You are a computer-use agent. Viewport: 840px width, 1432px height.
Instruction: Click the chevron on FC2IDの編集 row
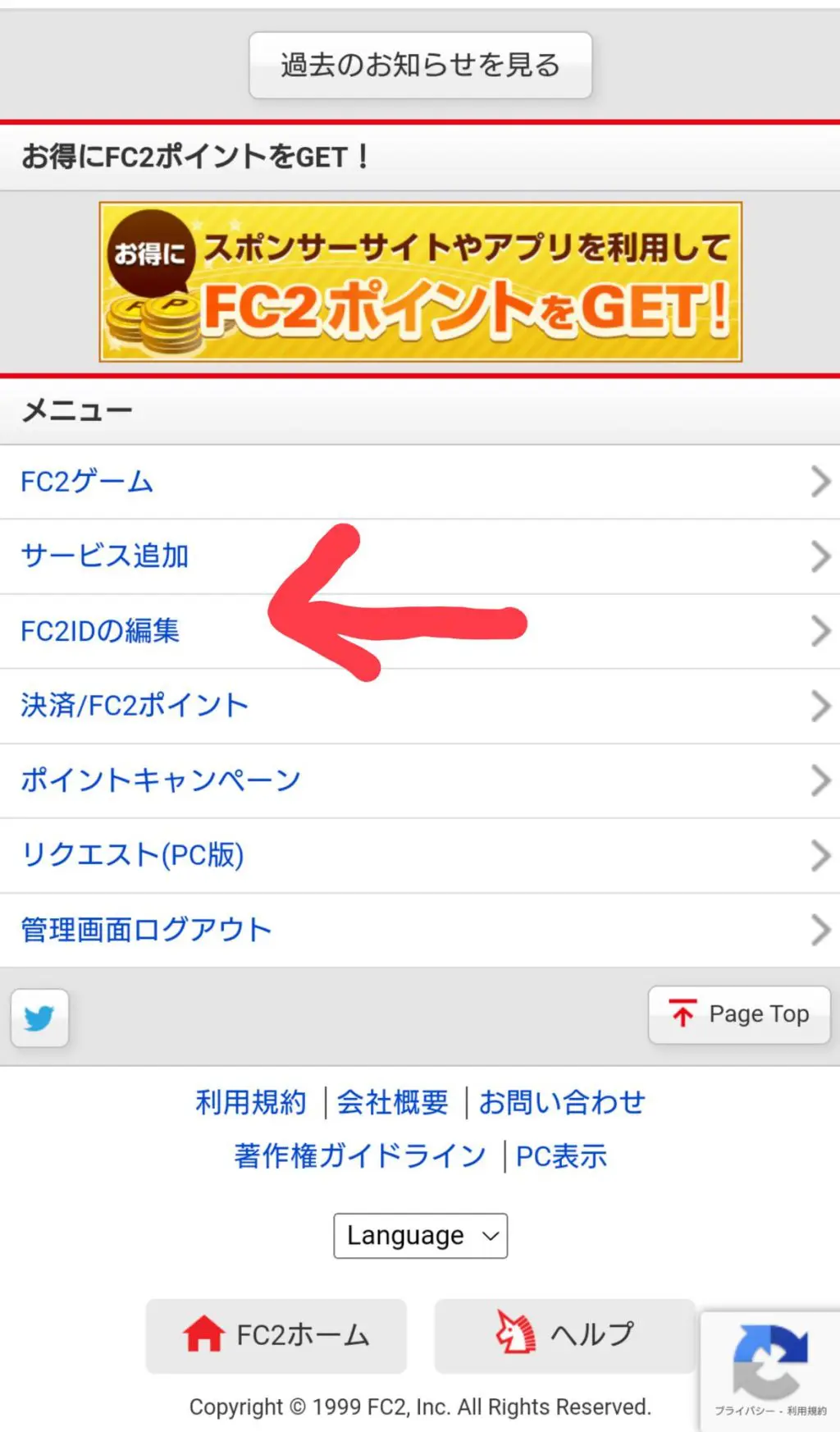point(820,631)
